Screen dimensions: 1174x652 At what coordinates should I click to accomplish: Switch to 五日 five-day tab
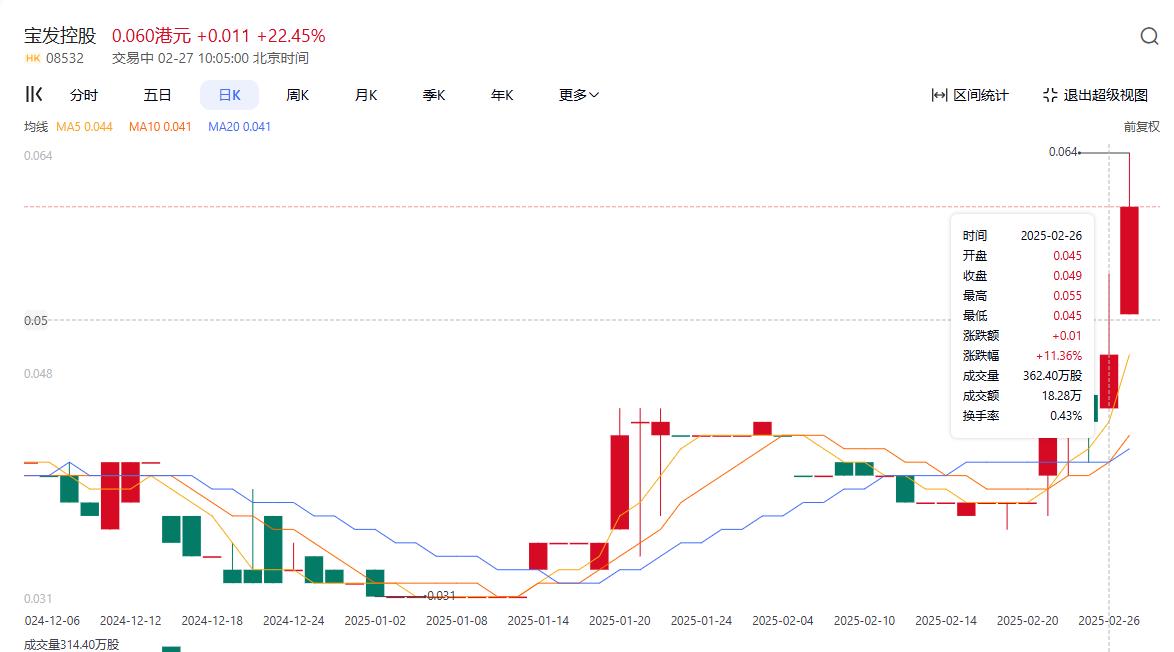click(157, 95)
